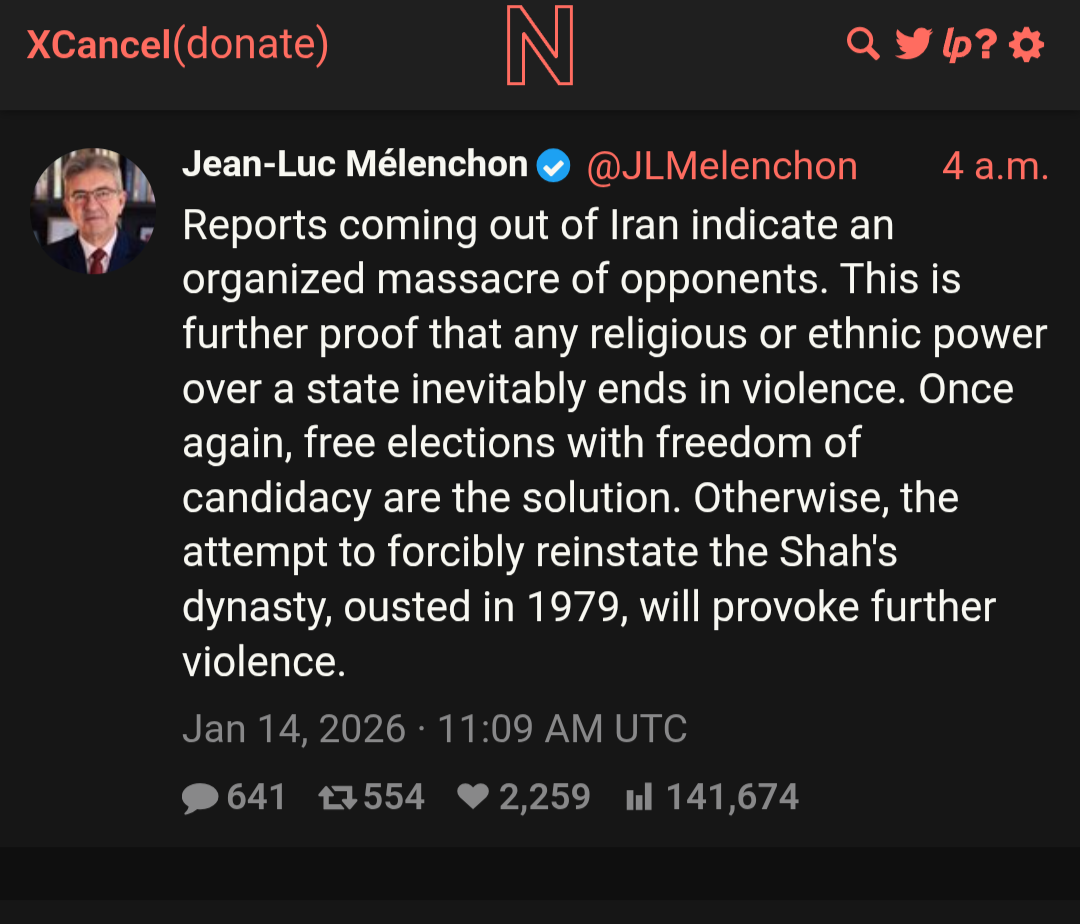The image size is (1080, 924).
Task: Click the Nitter N logo
Action: [539, 46]
